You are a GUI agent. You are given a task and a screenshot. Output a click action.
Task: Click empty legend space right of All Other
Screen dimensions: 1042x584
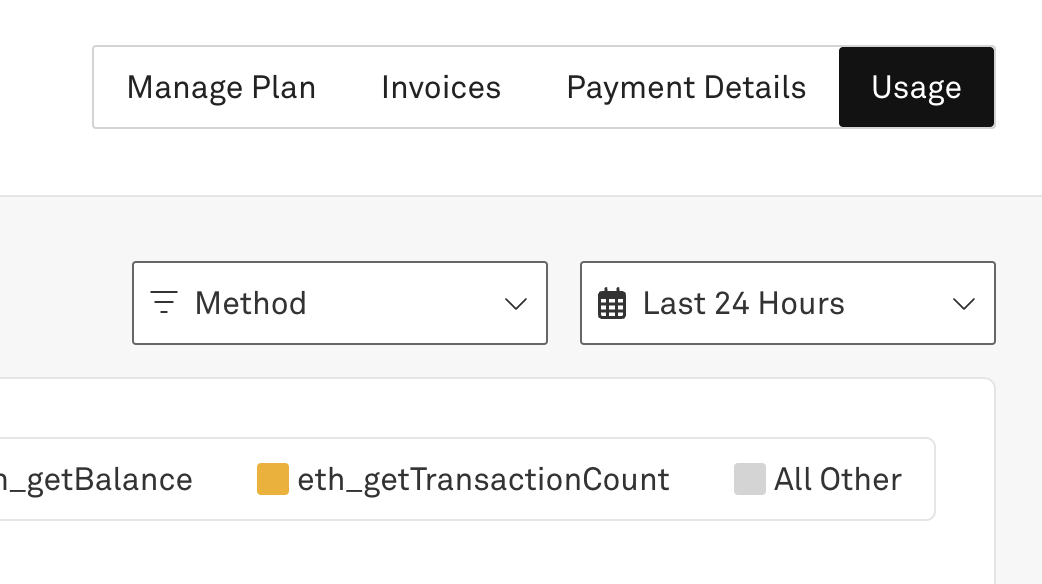(x=919, y=480)
